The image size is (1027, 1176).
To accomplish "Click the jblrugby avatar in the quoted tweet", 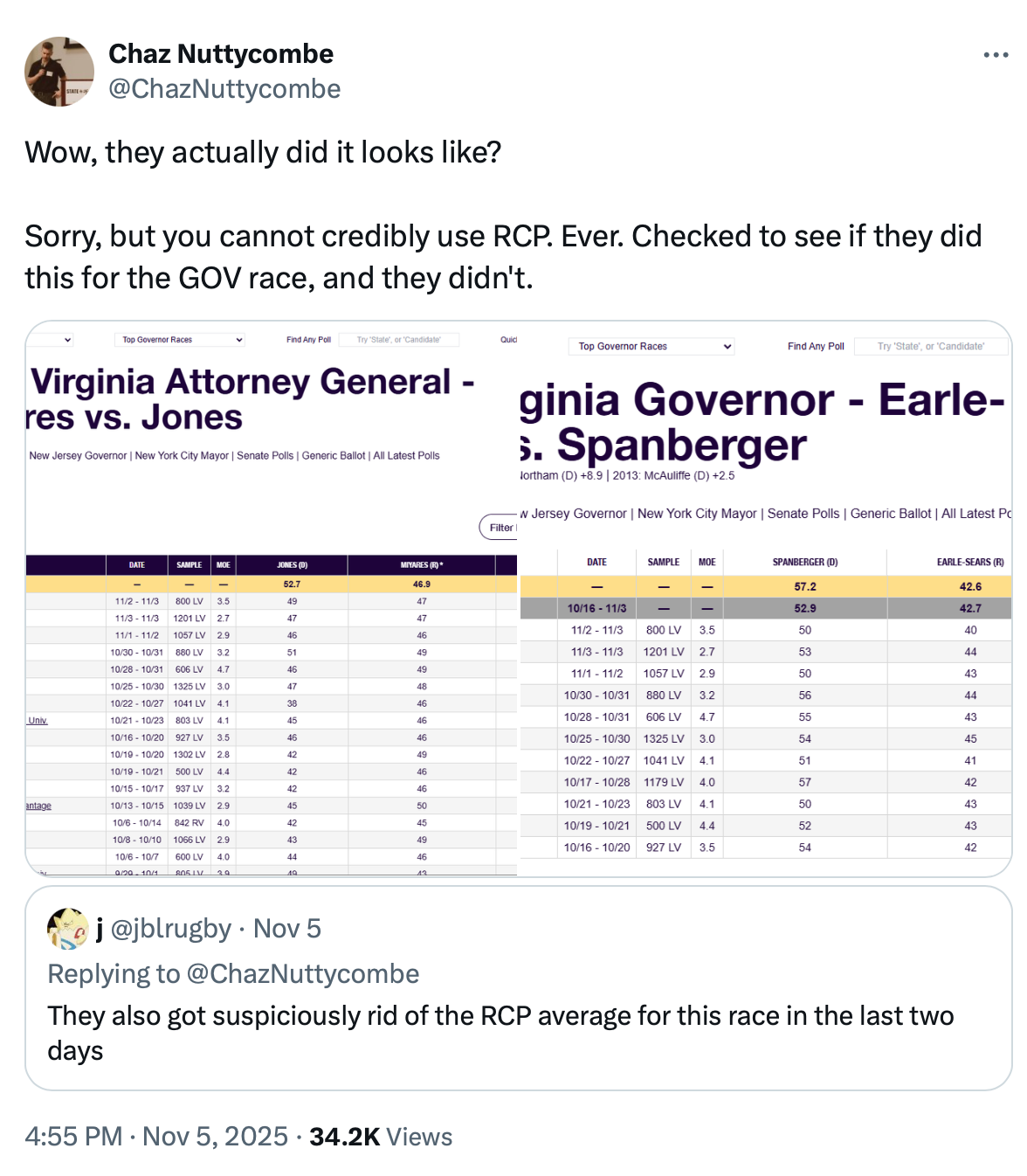I will click(67, 928).
